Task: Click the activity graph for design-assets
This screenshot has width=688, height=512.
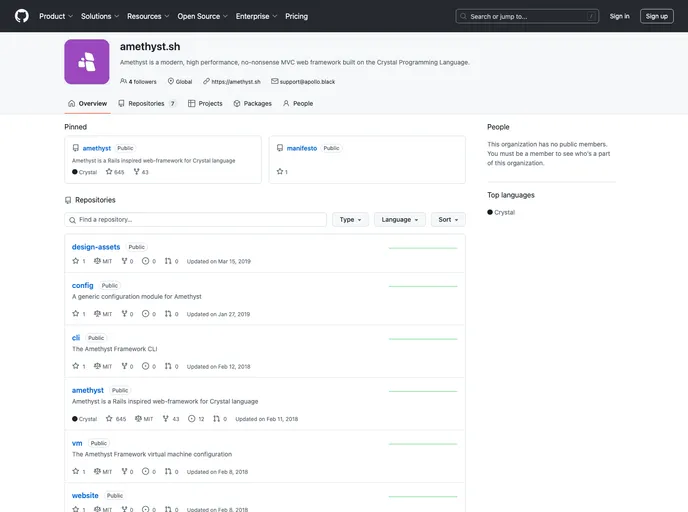Action: click(x=423, y=248)
